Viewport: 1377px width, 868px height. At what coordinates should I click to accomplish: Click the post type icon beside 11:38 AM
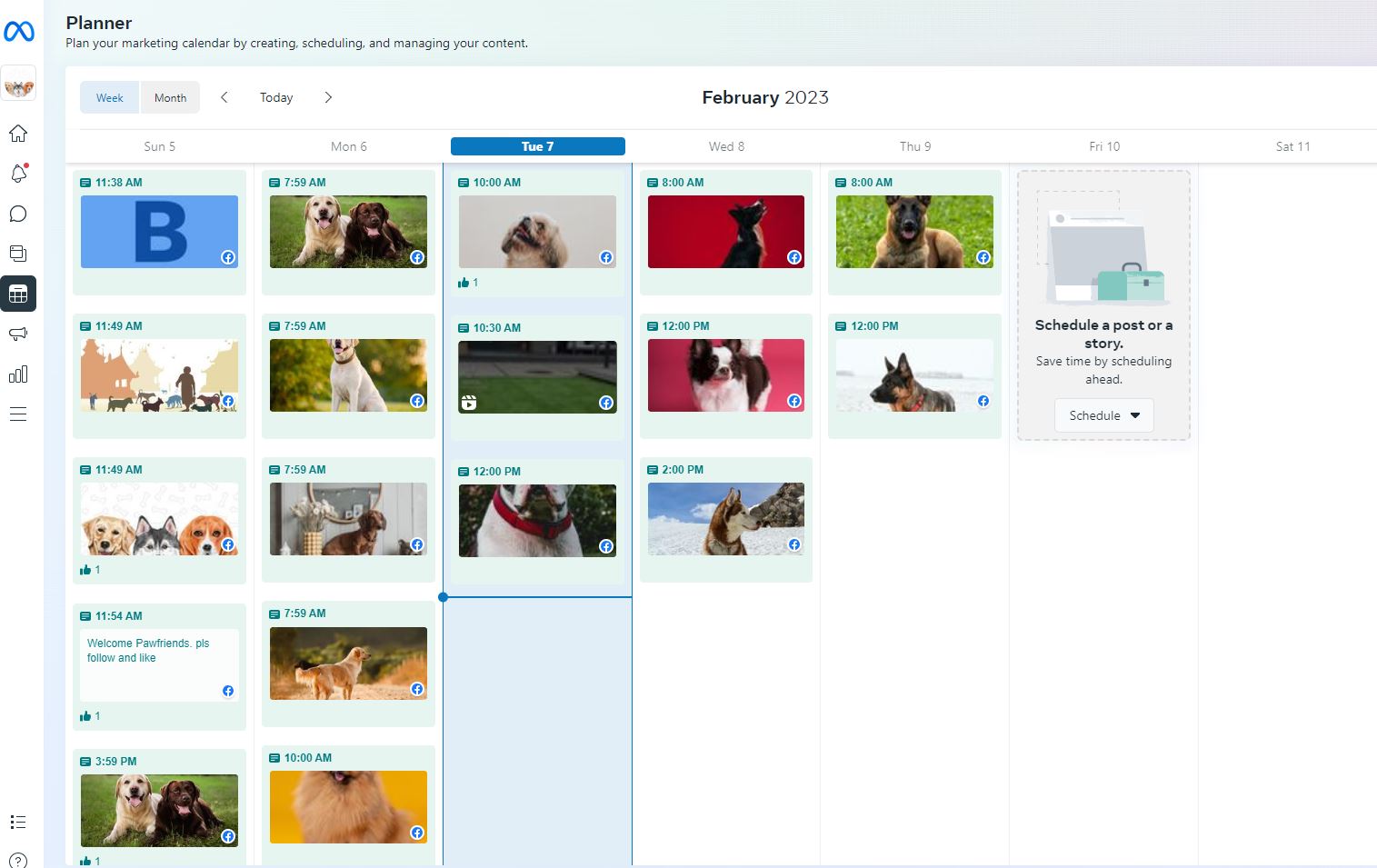[85, 183]
